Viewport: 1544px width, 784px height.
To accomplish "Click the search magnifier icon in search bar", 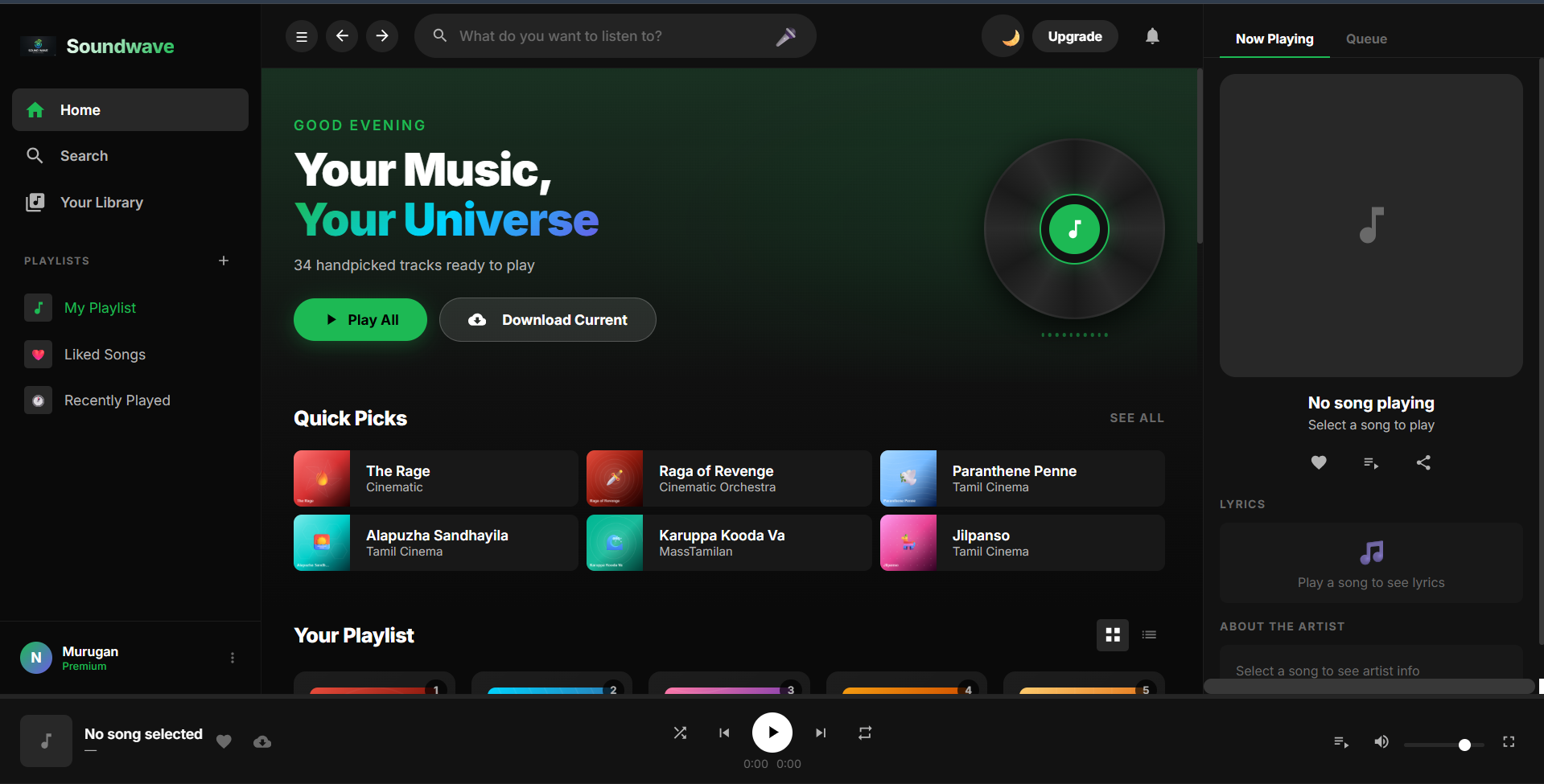I will point(440,36).
